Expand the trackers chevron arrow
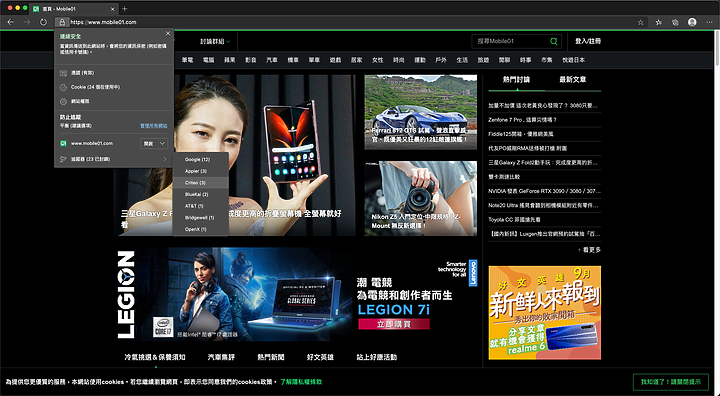The image size is (720, 396). tap(165, 159)
